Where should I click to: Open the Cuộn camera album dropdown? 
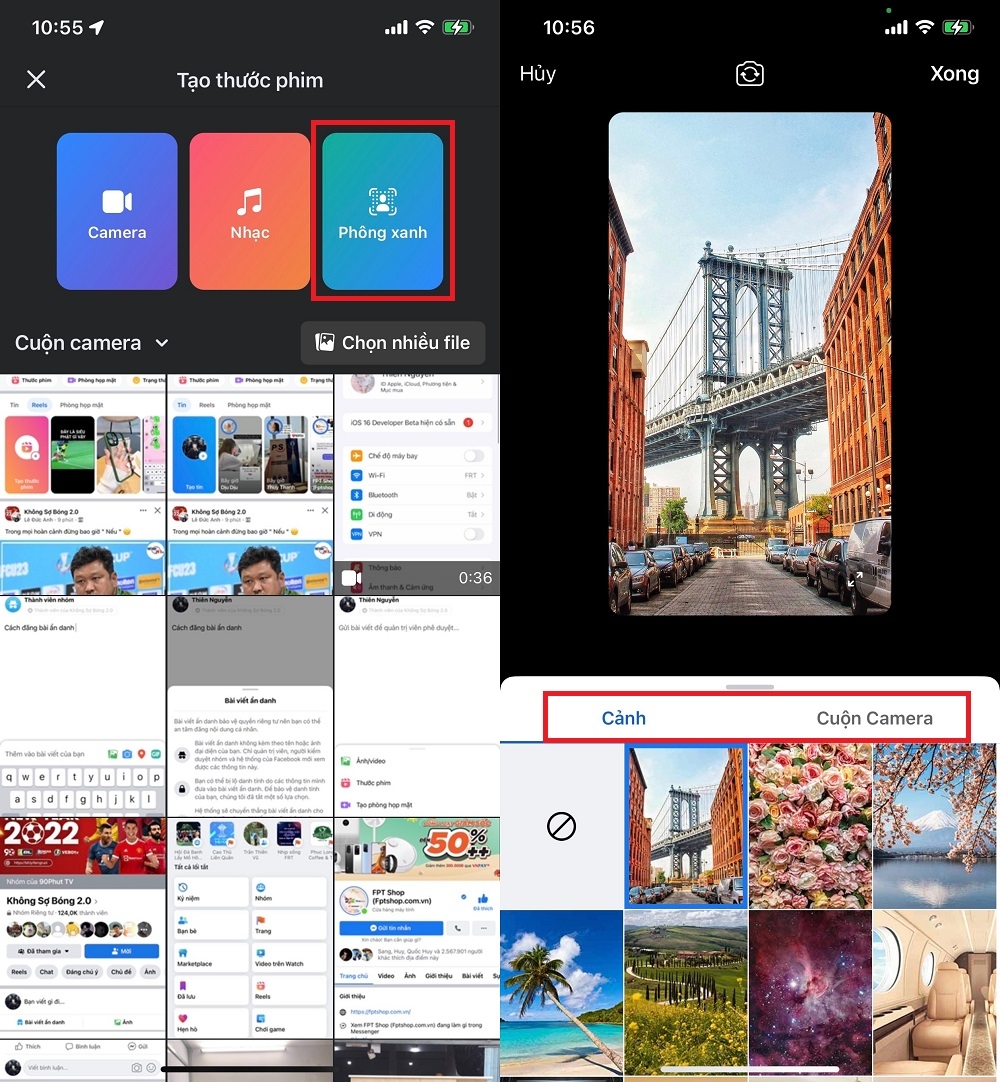(91, 342)
